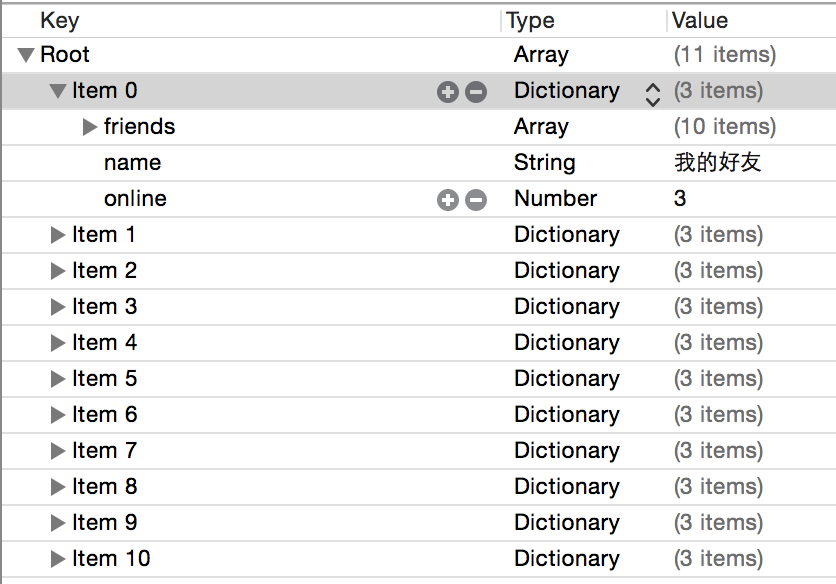Expand Item 10 dictionary

[x=58, y=559]
